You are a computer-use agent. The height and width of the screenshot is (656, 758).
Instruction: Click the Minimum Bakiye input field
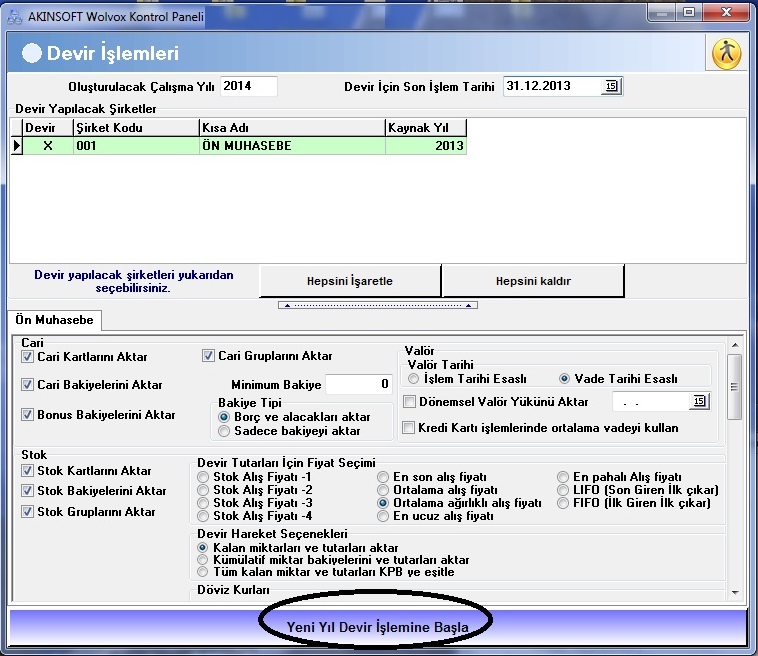click(358, 384)
